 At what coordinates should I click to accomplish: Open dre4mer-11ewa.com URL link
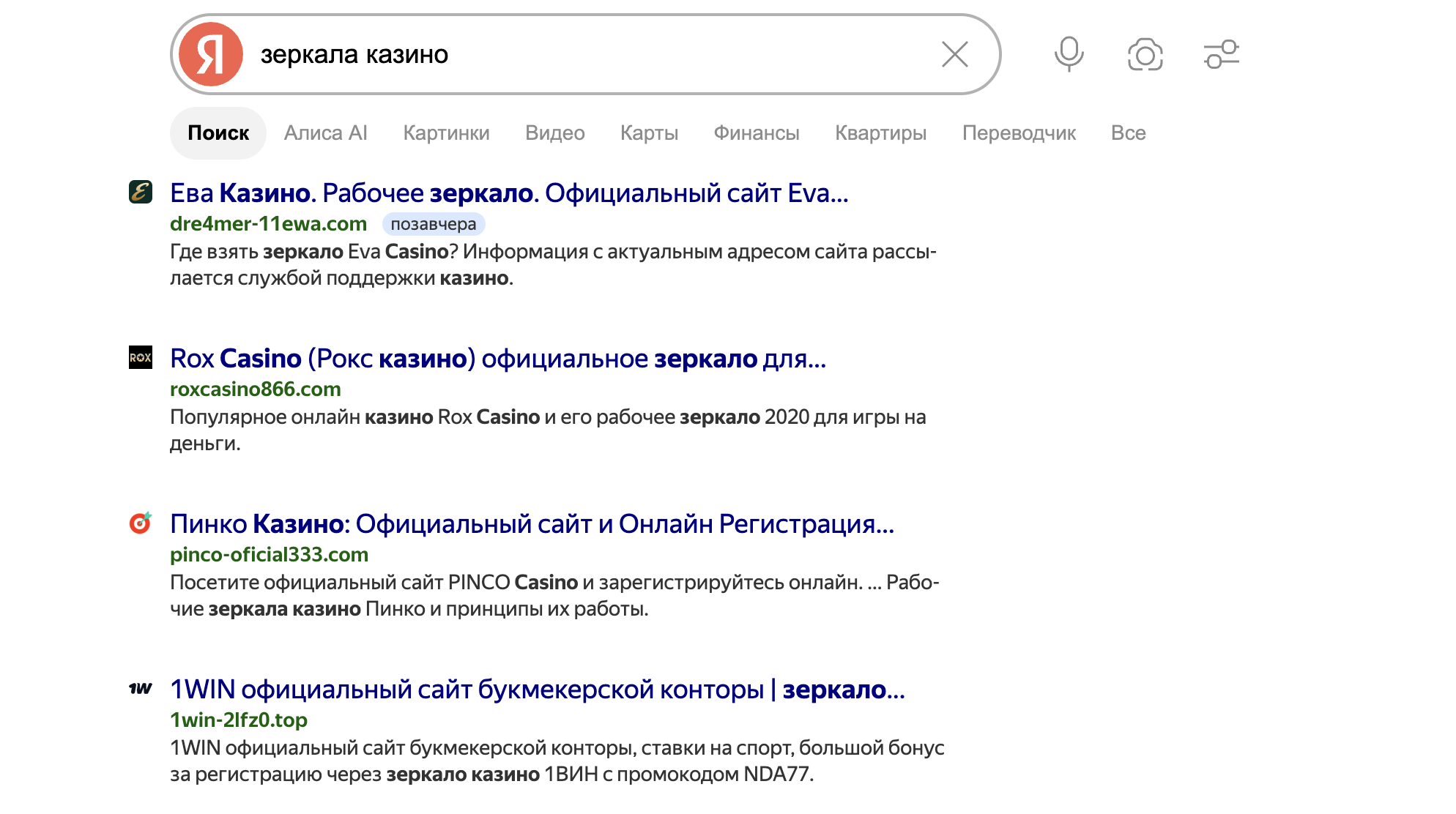pyautogui.click(x=268, y=224)
